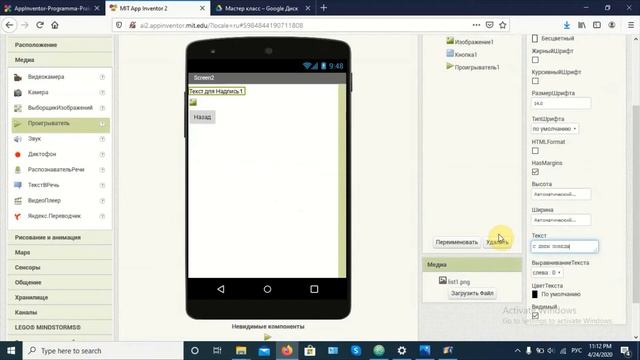Select the Камера component icon
This screenshot has height=360, width=640.
point(18,93)
